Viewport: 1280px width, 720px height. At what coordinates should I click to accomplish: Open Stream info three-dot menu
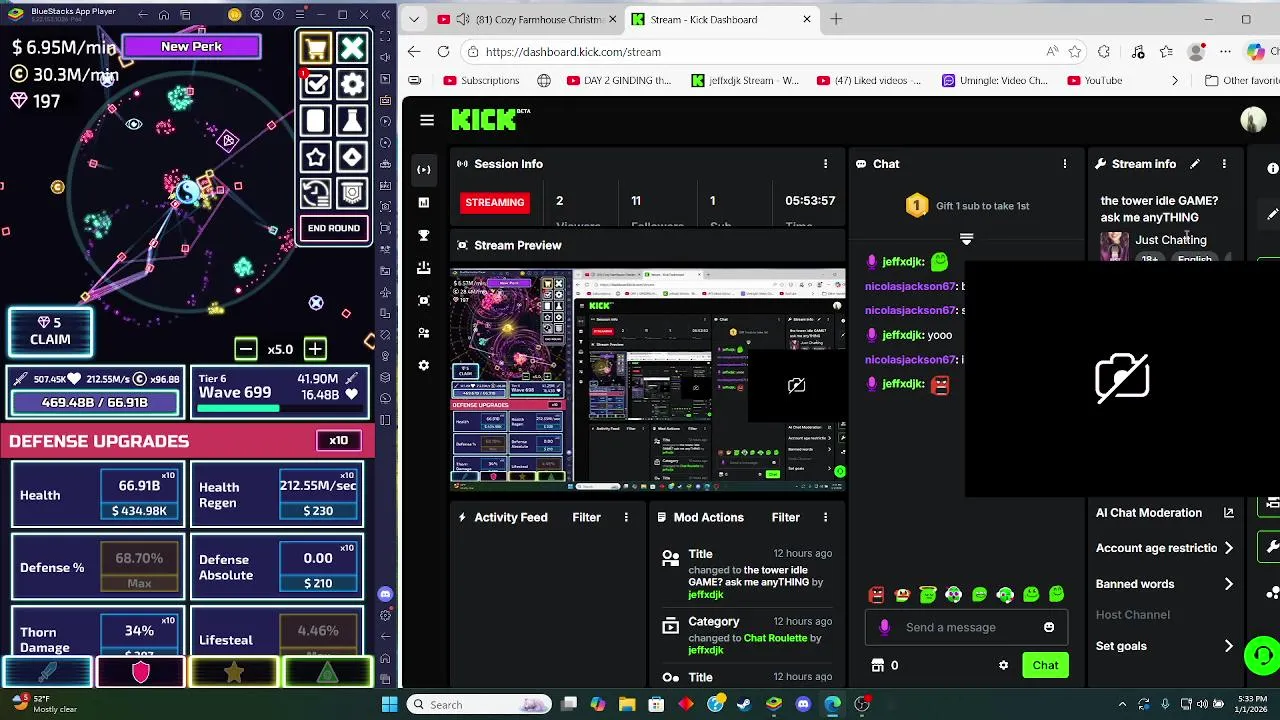(x=1224, y=164)
